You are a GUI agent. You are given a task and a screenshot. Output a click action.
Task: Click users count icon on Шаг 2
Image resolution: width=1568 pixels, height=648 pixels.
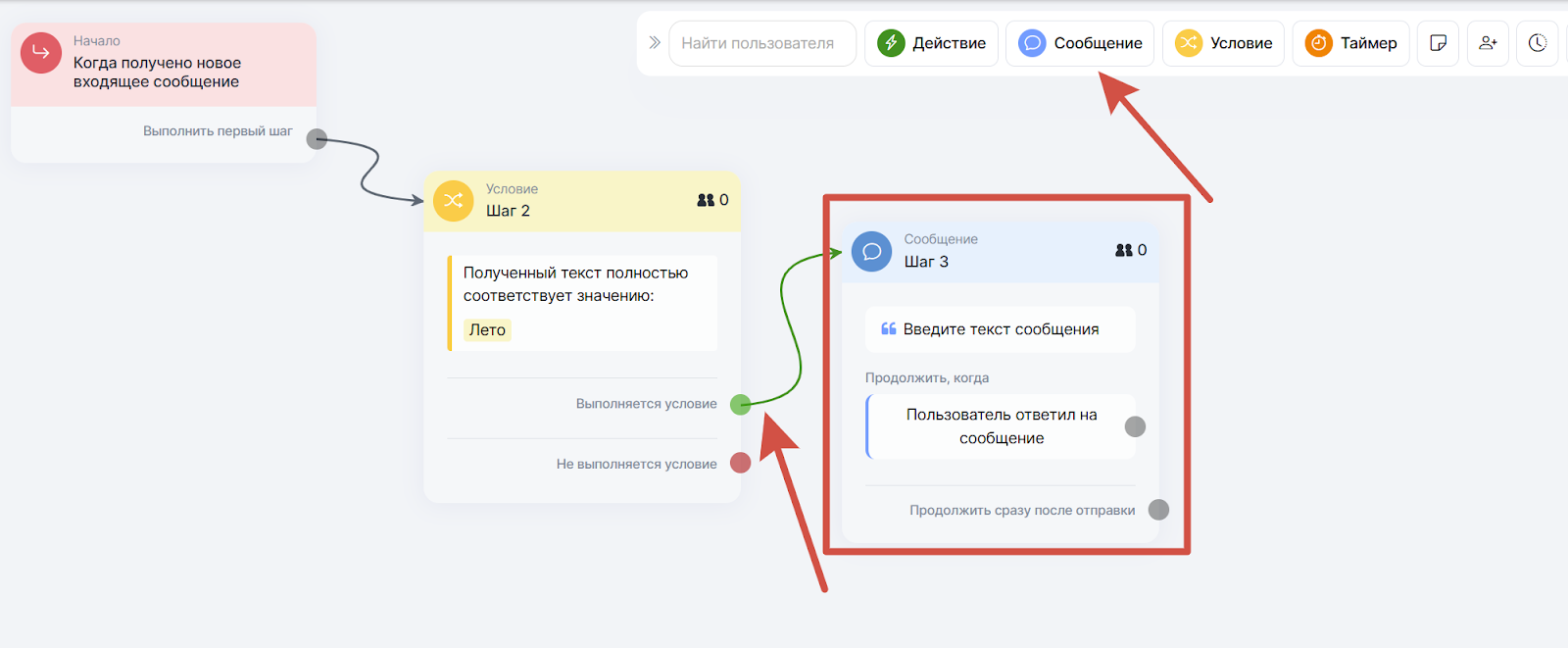pyautogui.click(x=706, y=200)
